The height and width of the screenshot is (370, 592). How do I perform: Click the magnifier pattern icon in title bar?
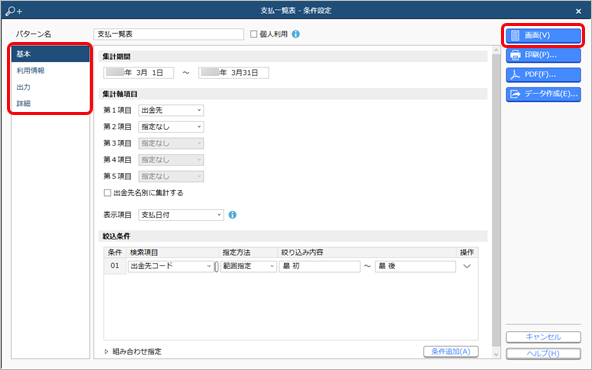pyautogui.click(x=14, y=11)
